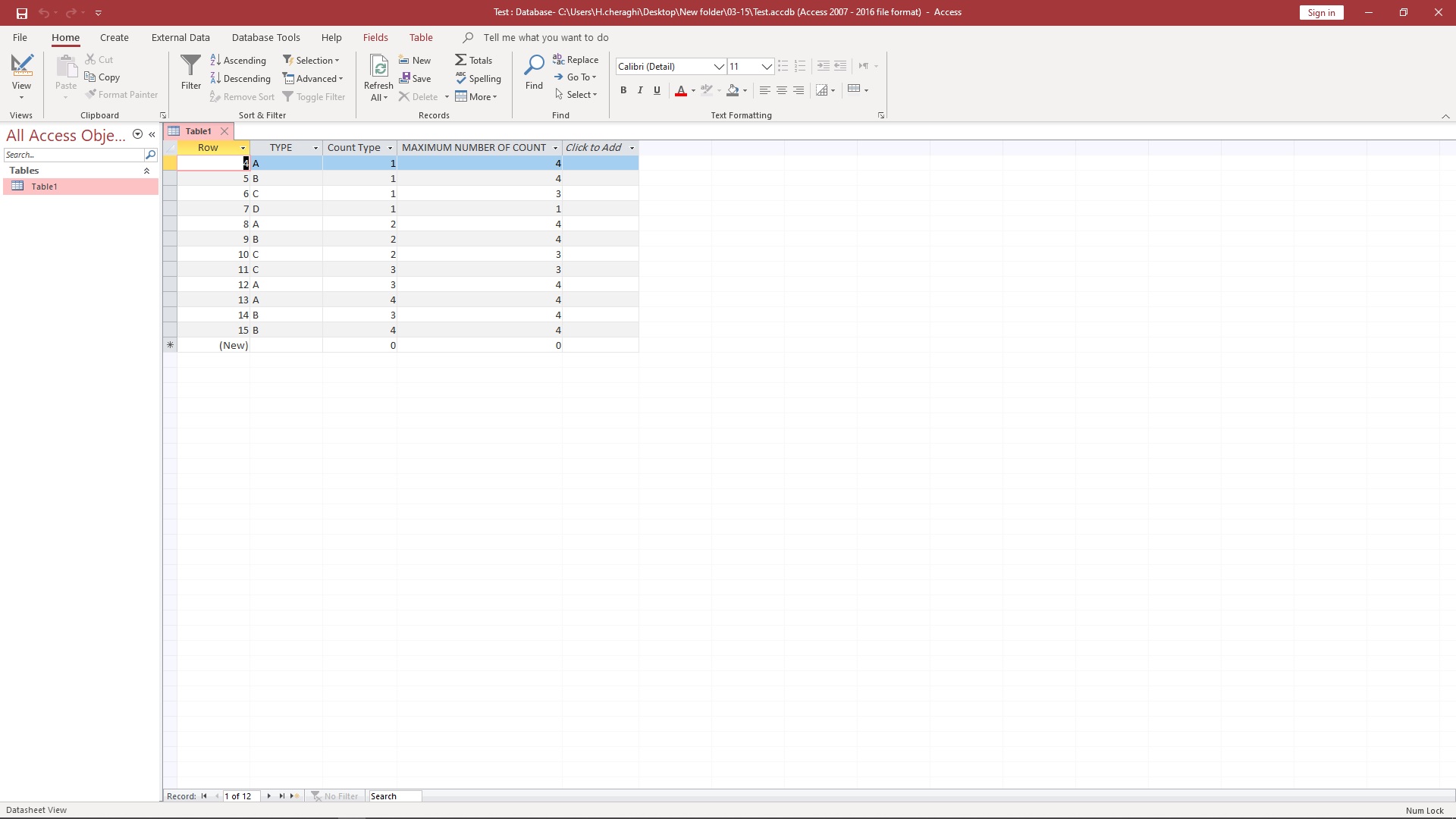The width and height of the screenshot is (1456, 819).
Task: Switch to the Create tab
Action: point(115,37)
